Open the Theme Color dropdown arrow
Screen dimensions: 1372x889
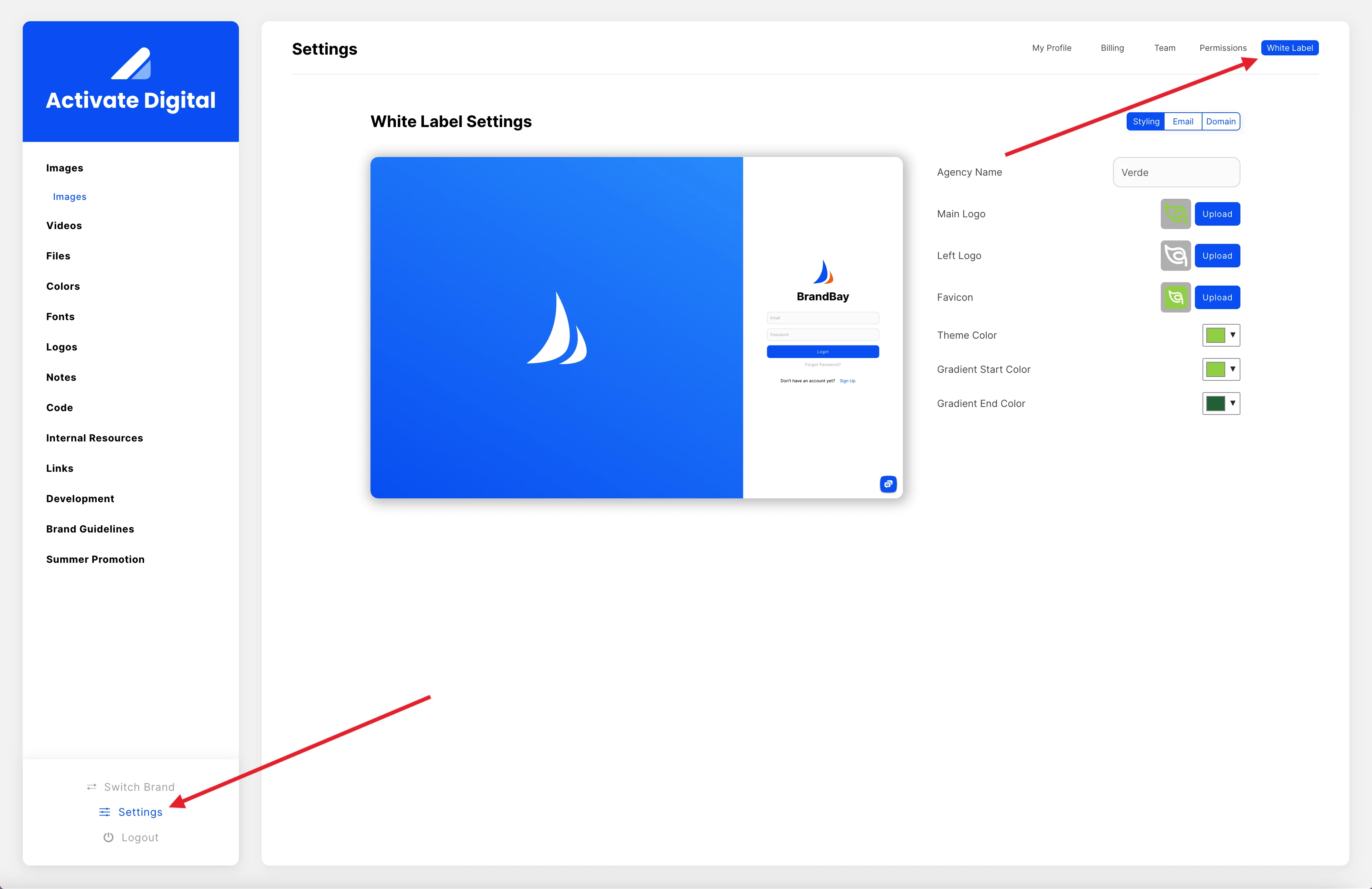click(1232, 335)
